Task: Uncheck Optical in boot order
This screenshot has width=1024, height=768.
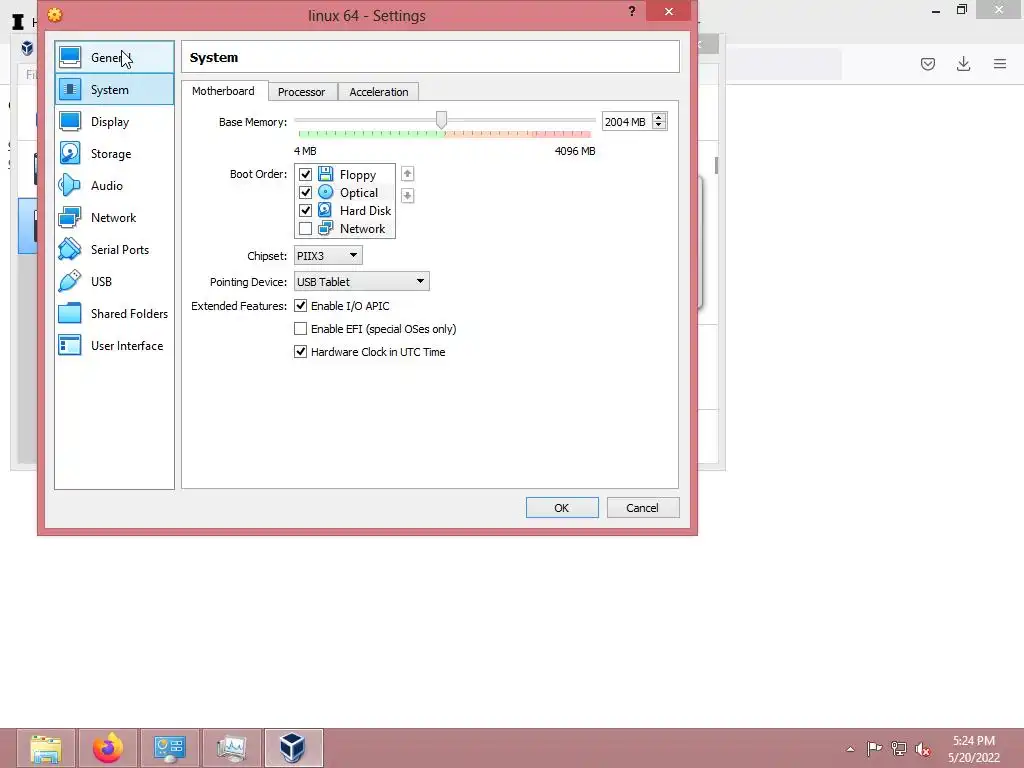Action: tap(305, 193)
